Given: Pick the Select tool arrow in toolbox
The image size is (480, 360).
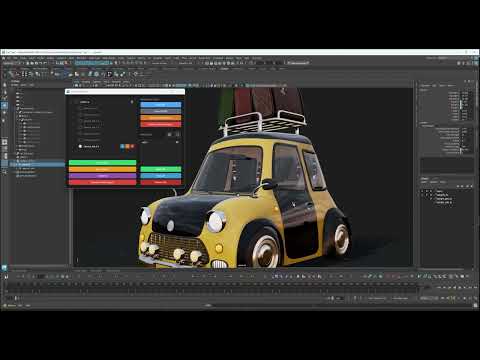Looking at the screenshot, I should point(4,84).
